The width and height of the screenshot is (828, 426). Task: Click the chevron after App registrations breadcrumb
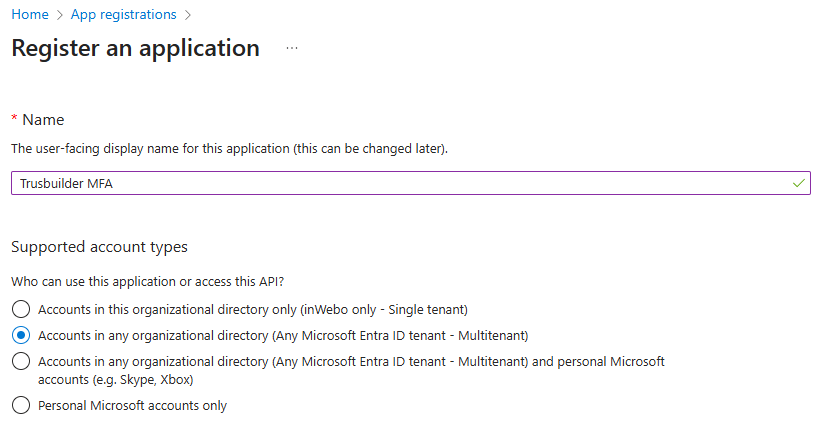tap(188, 15)
